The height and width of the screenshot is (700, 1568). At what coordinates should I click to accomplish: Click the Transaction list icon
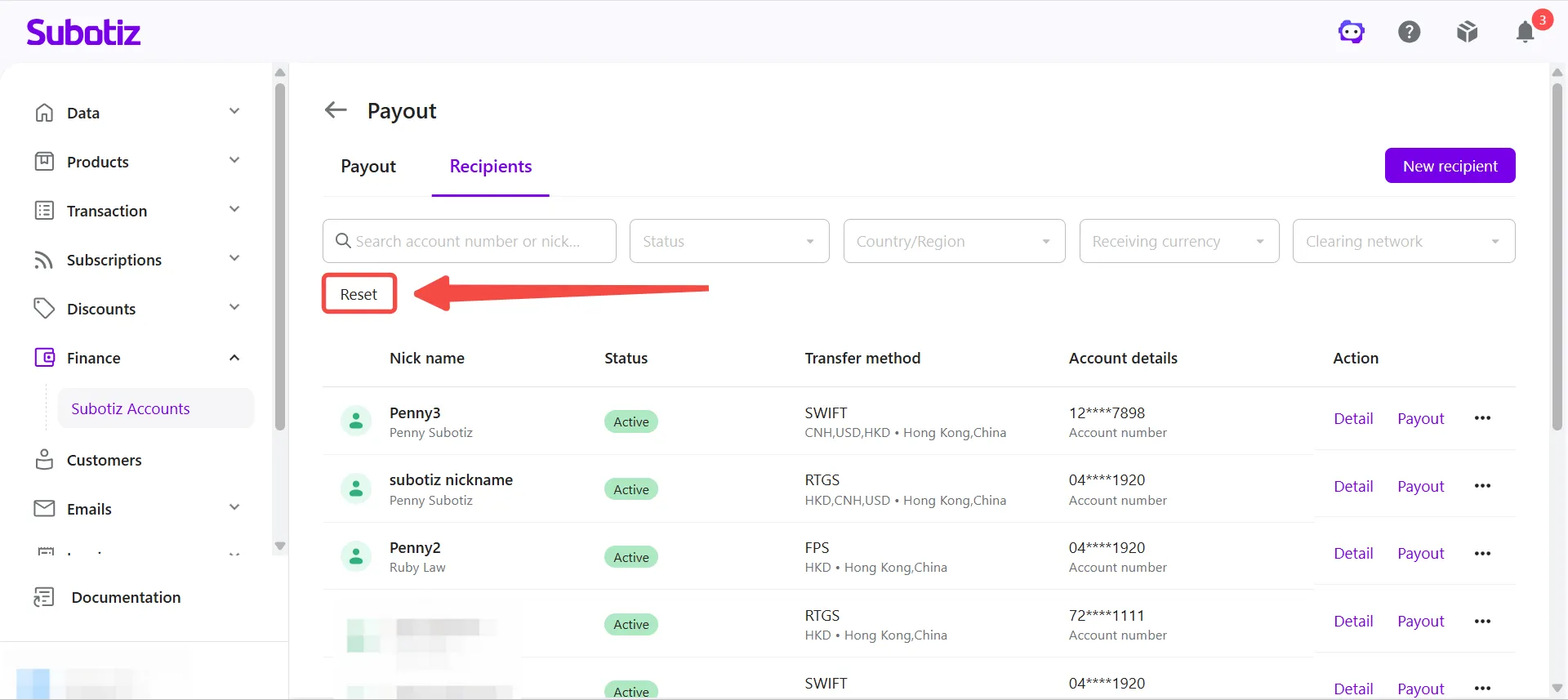click(x=44, y=211)
